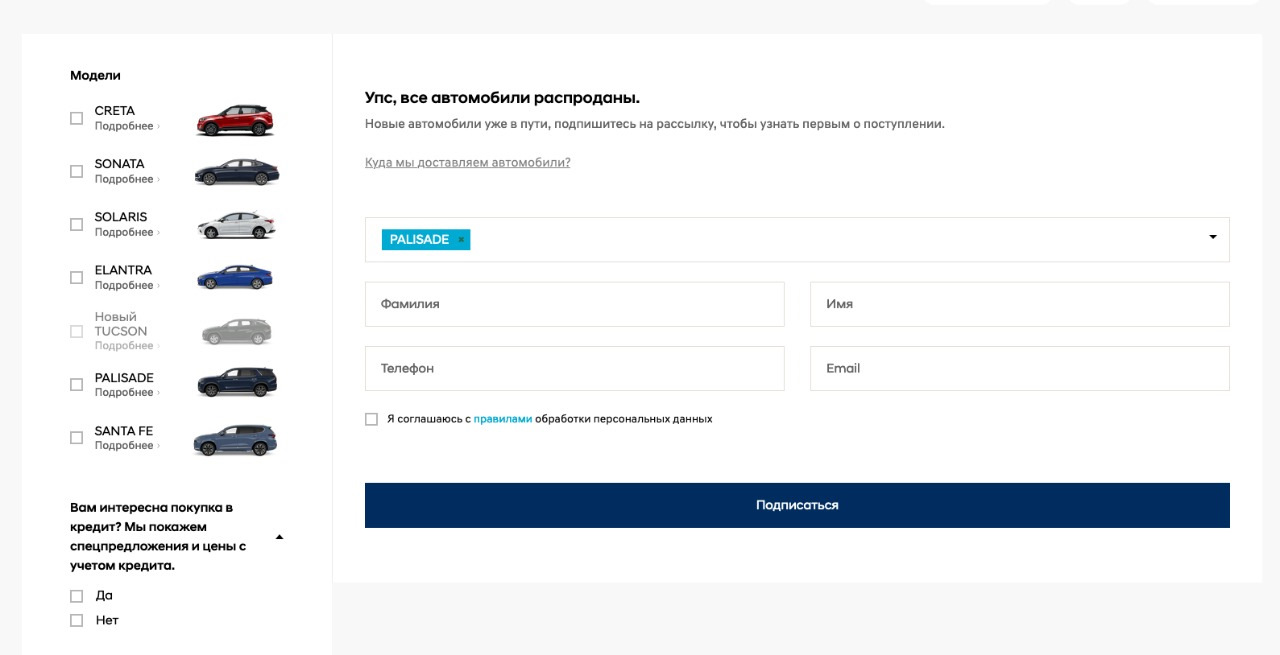The height and width of the screenshot is (655, 1280).
Task: Click the "Подписаться" subscribe button
Action: 797,505
